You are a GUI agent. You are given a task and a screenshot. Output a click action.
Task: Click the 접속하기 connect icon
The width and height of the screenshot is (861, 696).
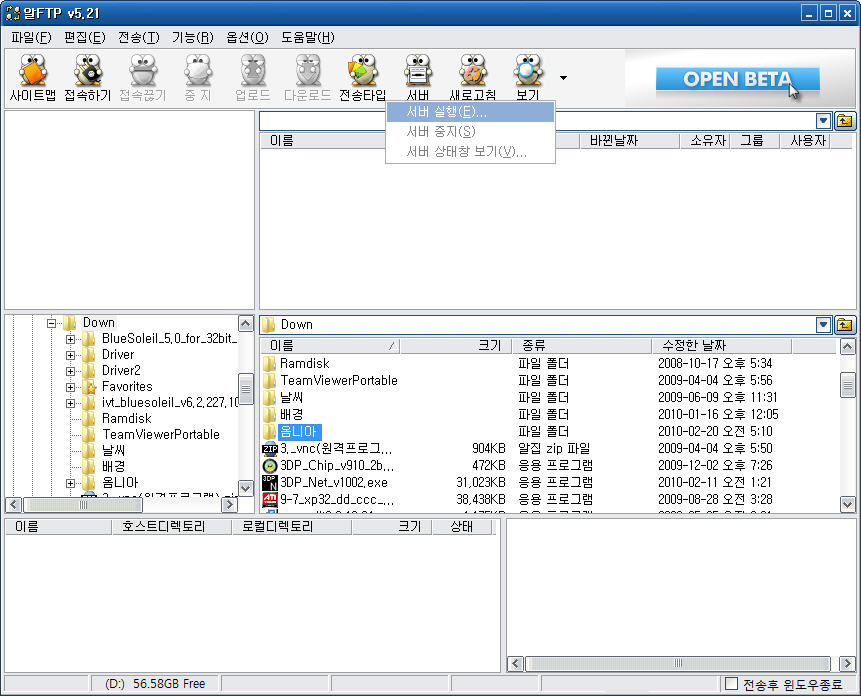(x=88, y=77)
